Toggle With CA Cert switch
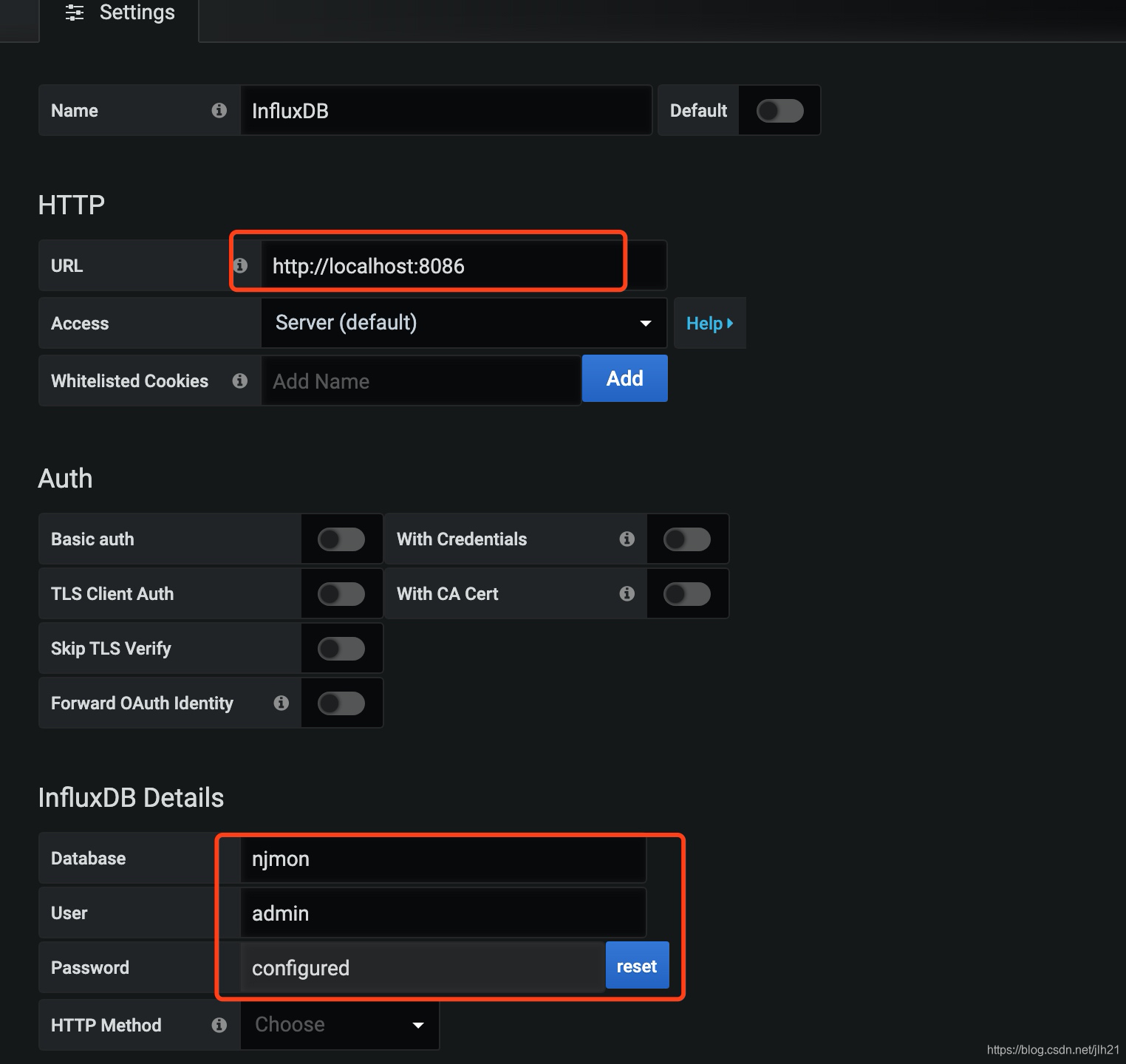 click(x=687, y=594)
